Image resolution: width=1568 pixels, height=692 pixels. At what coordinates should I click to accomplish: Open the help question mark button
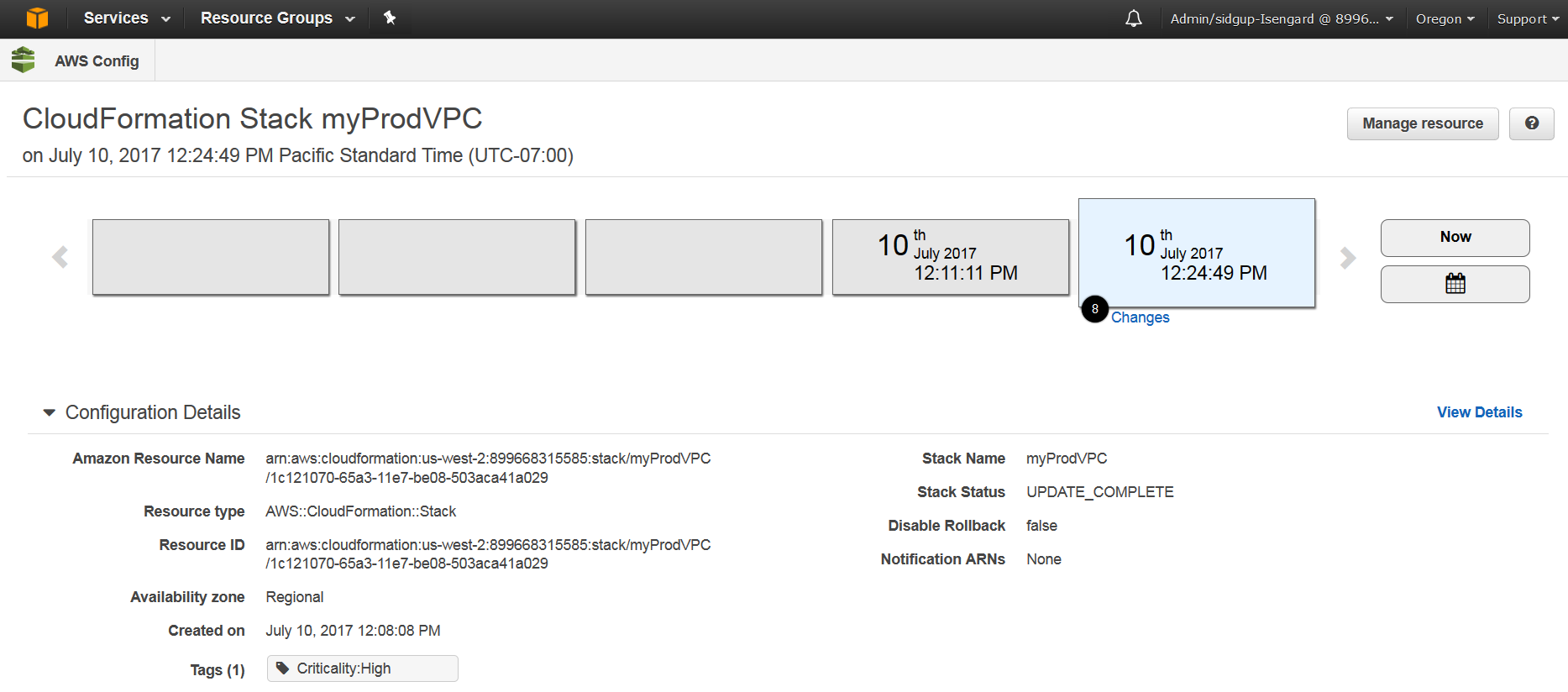(x=1532, y=123)
